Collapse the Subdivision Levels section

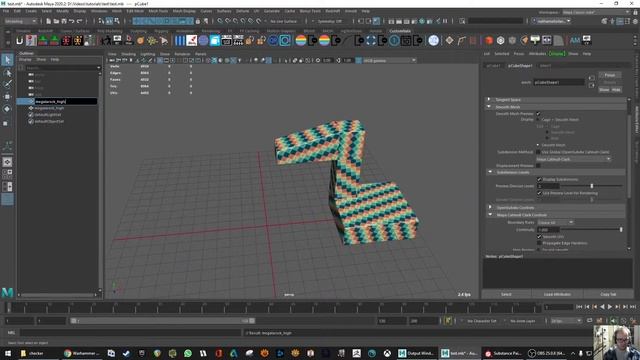coord(490,172)
